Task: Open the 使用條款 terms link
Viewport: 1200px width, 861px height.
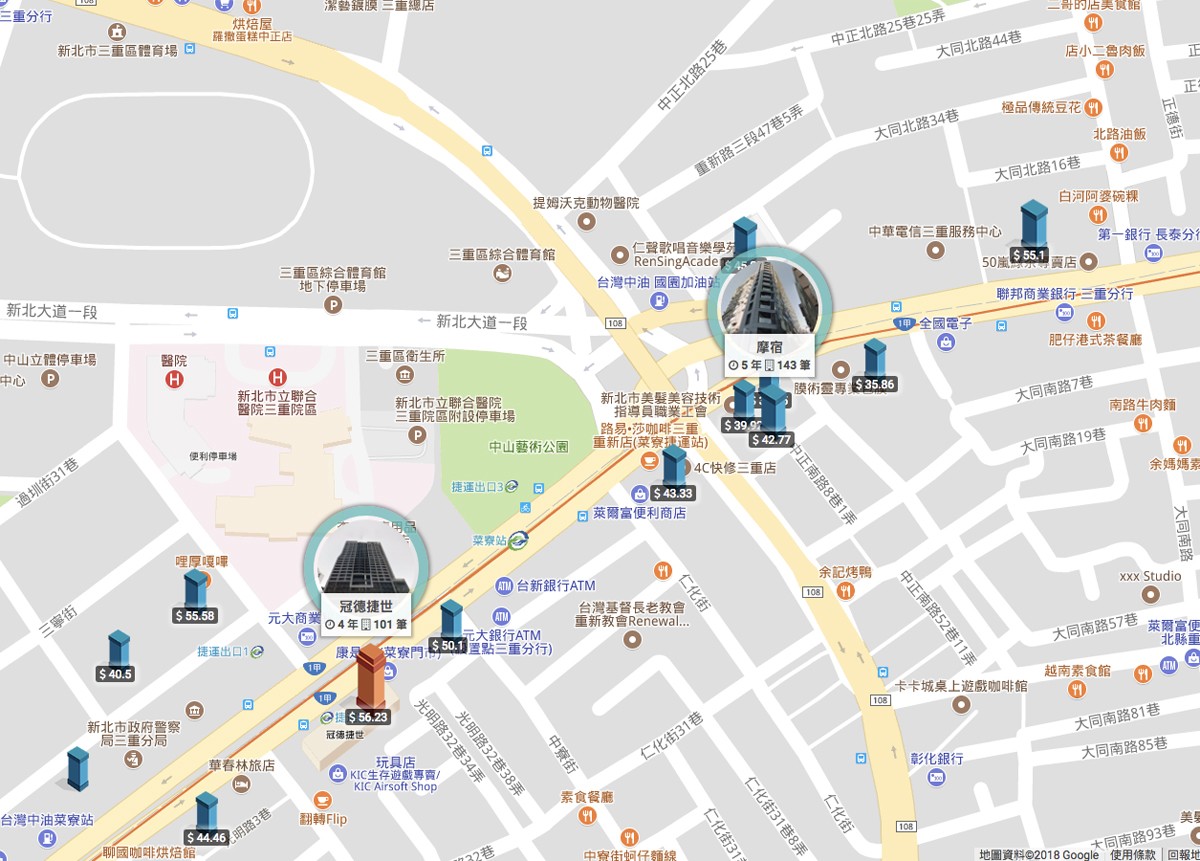Action: (x=1132, y=855)
